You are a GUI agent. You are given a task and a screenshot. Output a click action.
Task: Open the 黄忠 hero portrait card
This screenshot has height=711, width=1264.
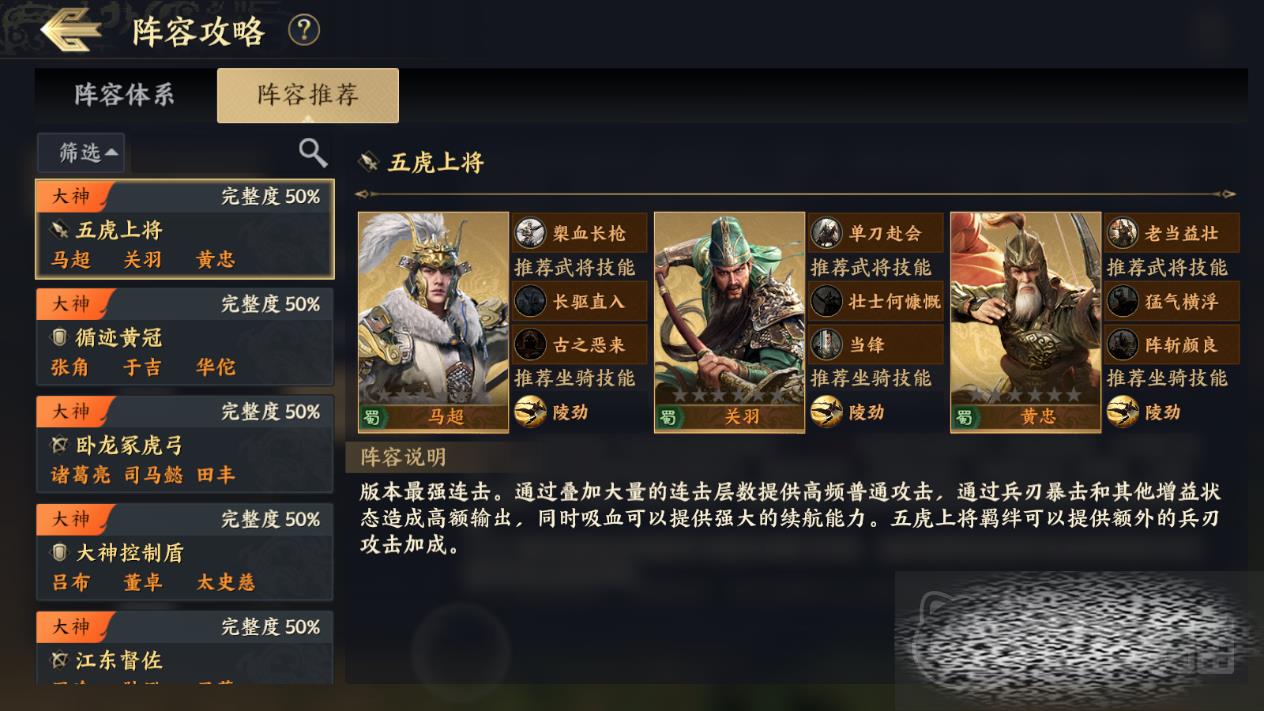(x=1025, y=322)
